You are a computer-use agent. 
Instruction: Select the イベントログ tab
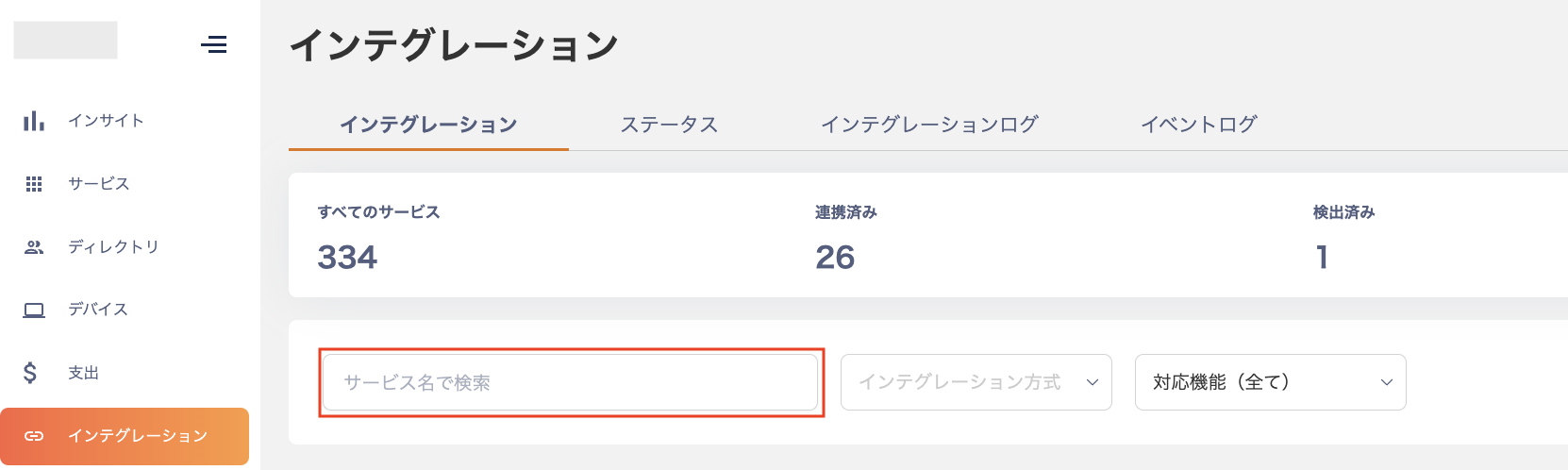[1198, 125]
